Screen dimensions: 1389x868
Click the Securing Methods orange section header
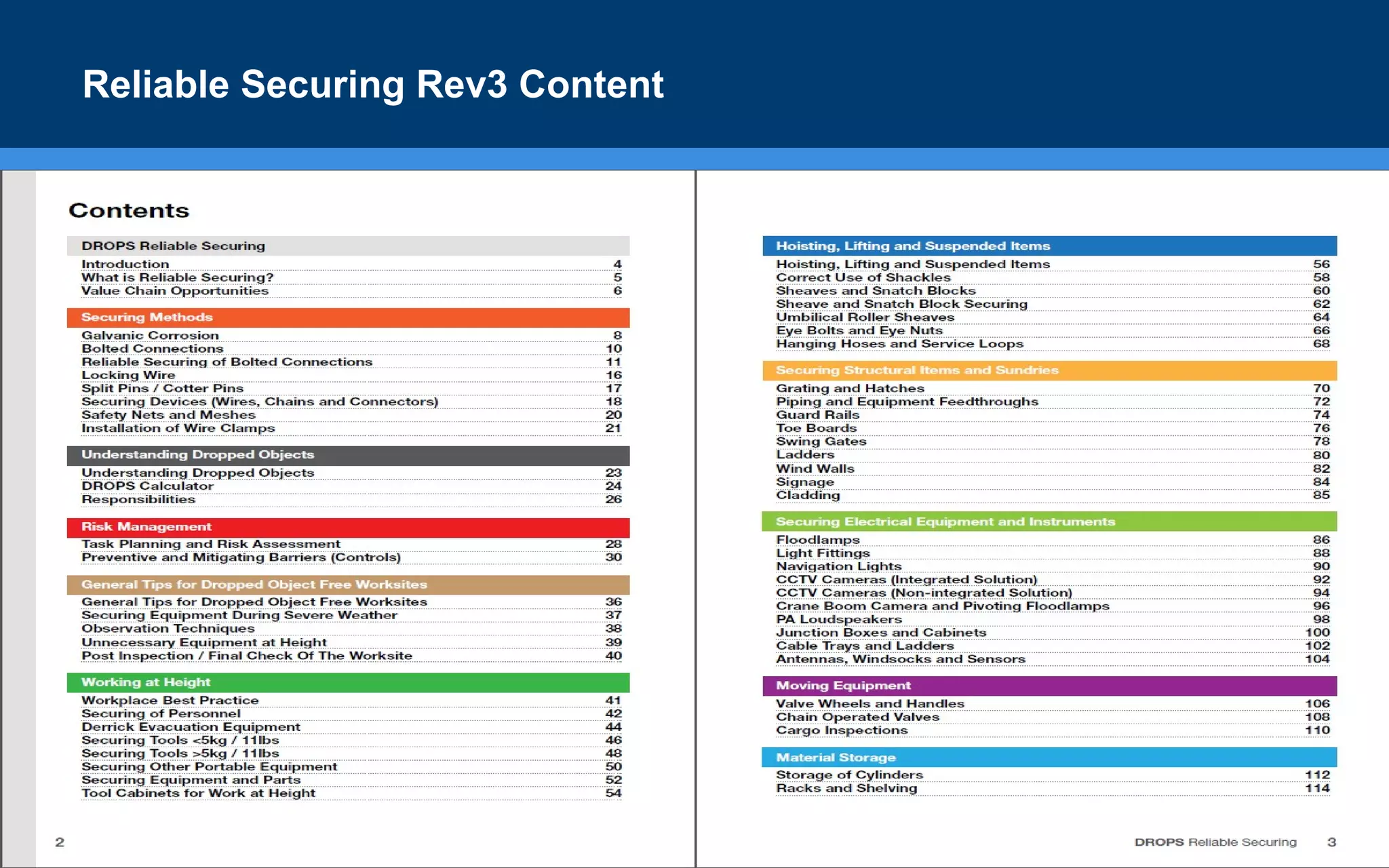pyautogui.click(x=146, y=317)
